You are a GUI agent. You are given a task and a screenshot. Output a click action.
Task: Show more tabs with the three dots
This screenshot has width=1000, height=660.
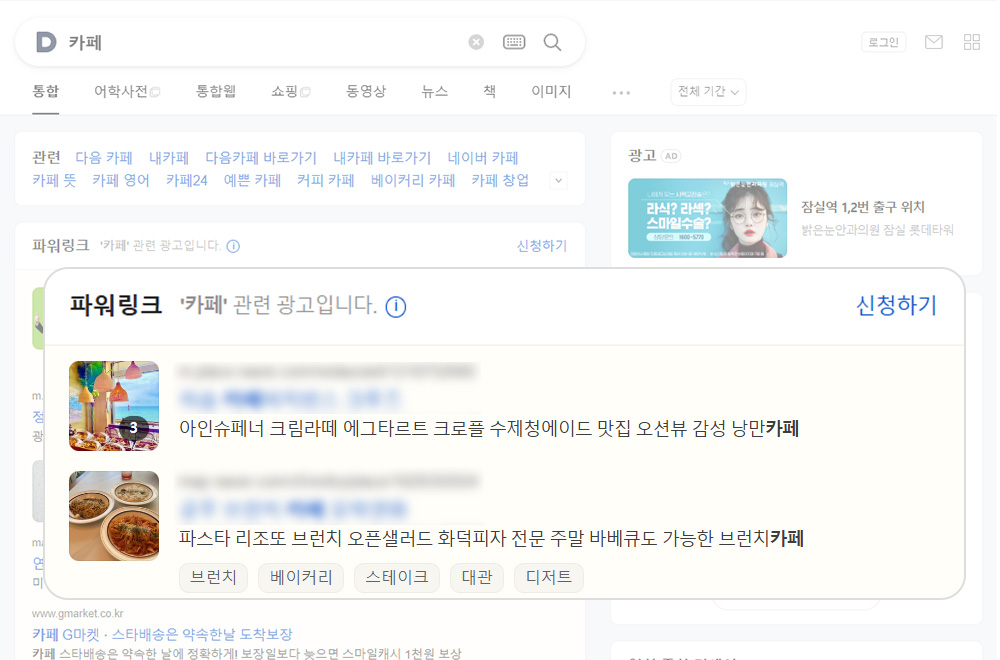621,92
